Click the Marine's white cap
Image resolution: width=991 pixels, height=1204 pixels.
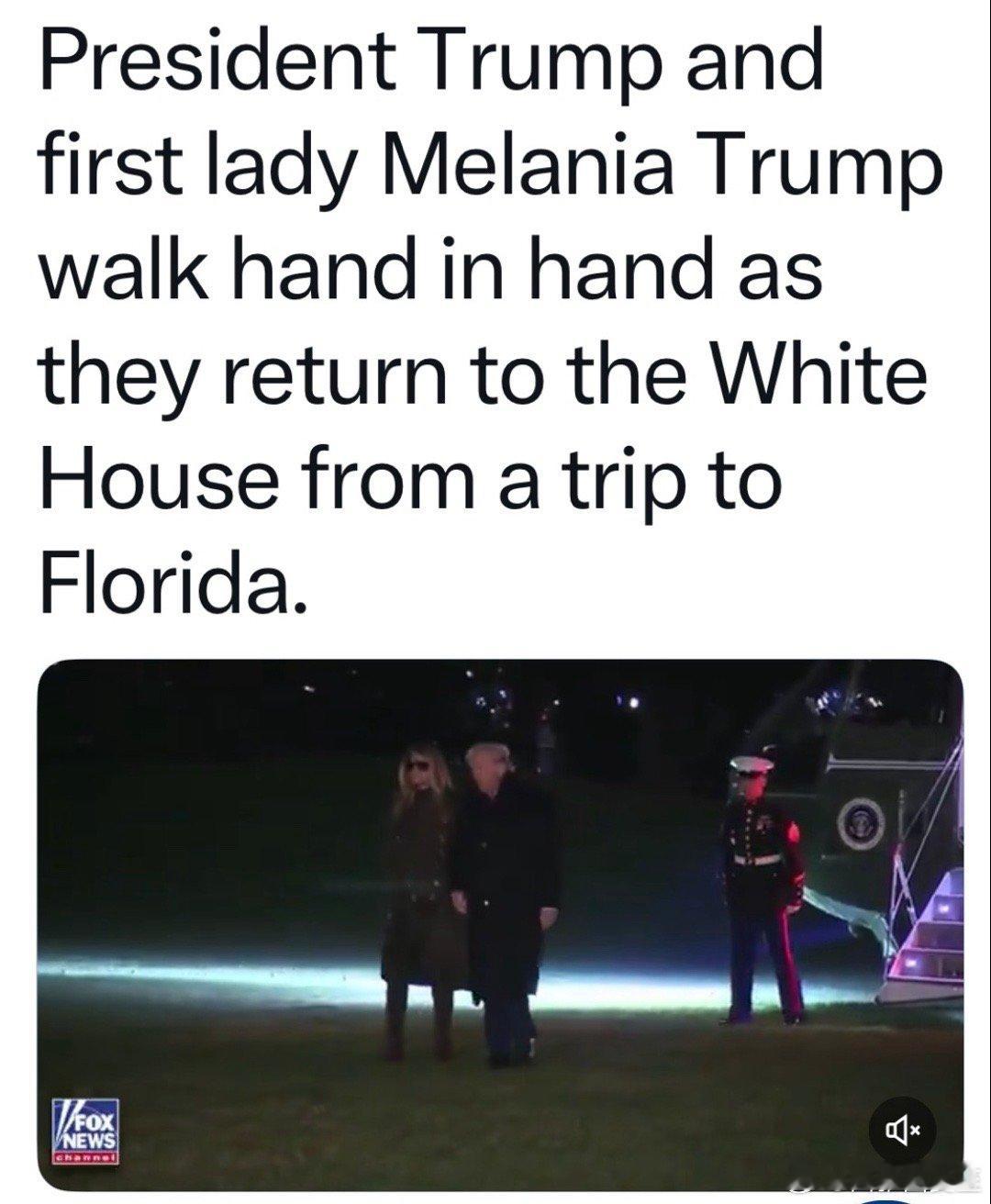coord(752,764)
